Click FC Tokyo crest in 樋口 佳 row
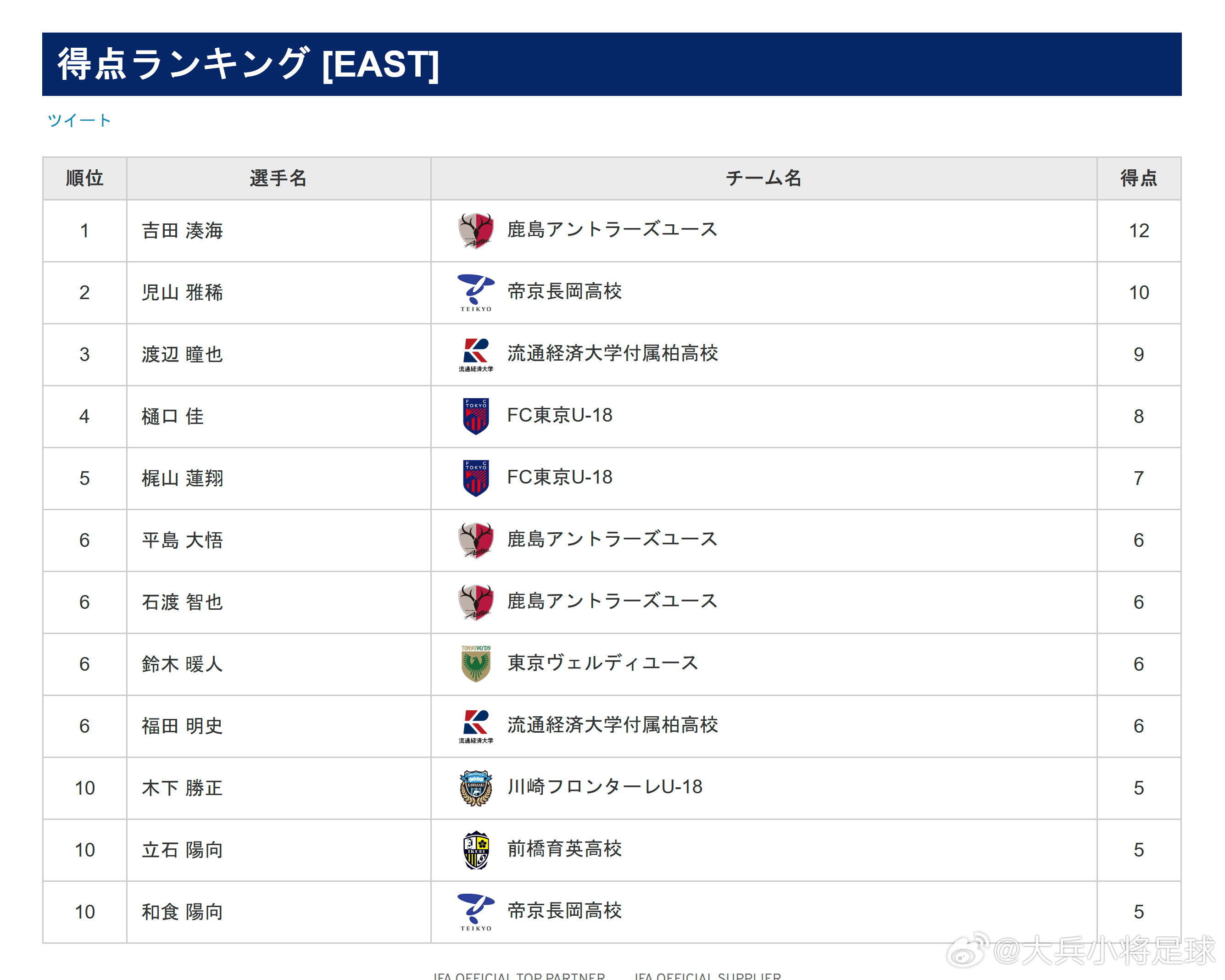 click(x=476, y=417)
